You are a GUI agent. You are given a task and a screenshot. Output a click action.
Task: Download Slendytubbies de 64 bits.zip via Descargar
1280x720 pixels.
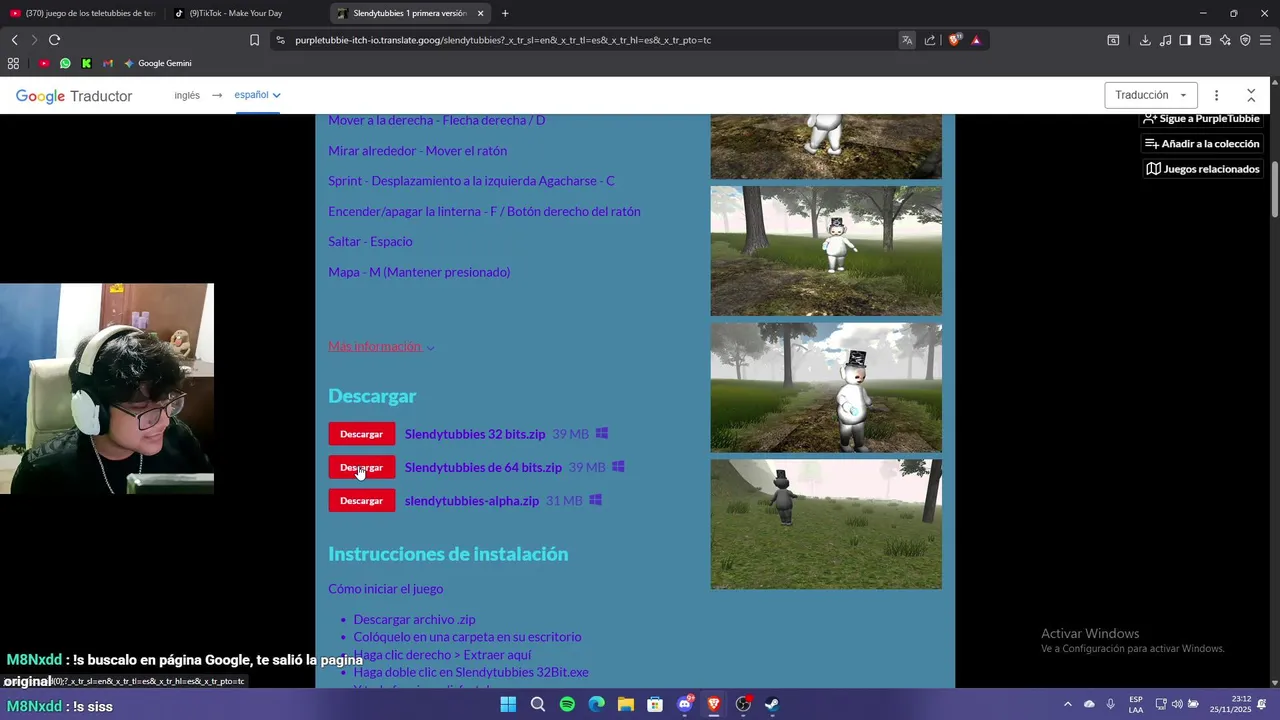click(361, 467)
